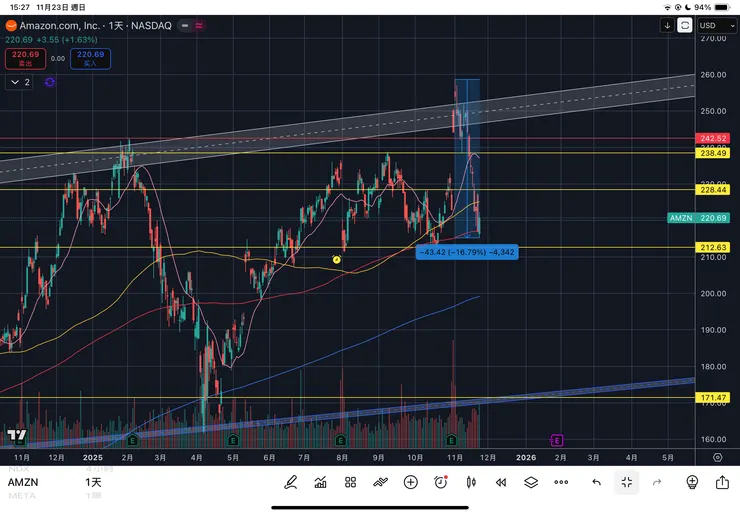The height and width of the screenshot is (514, 740).
Task: Tap the purple sync refresh icon
Action: pyautogui.click(x=50, y=82)
